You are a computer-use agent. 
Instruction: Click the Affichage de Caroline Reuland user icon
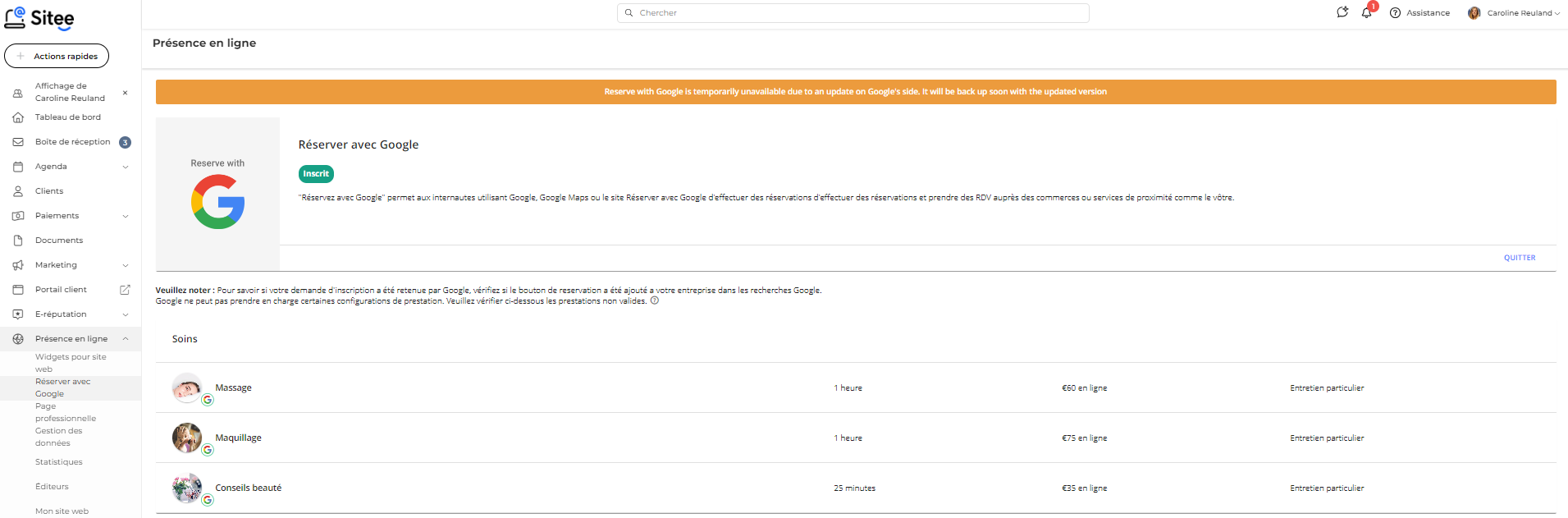pos(18,93)
